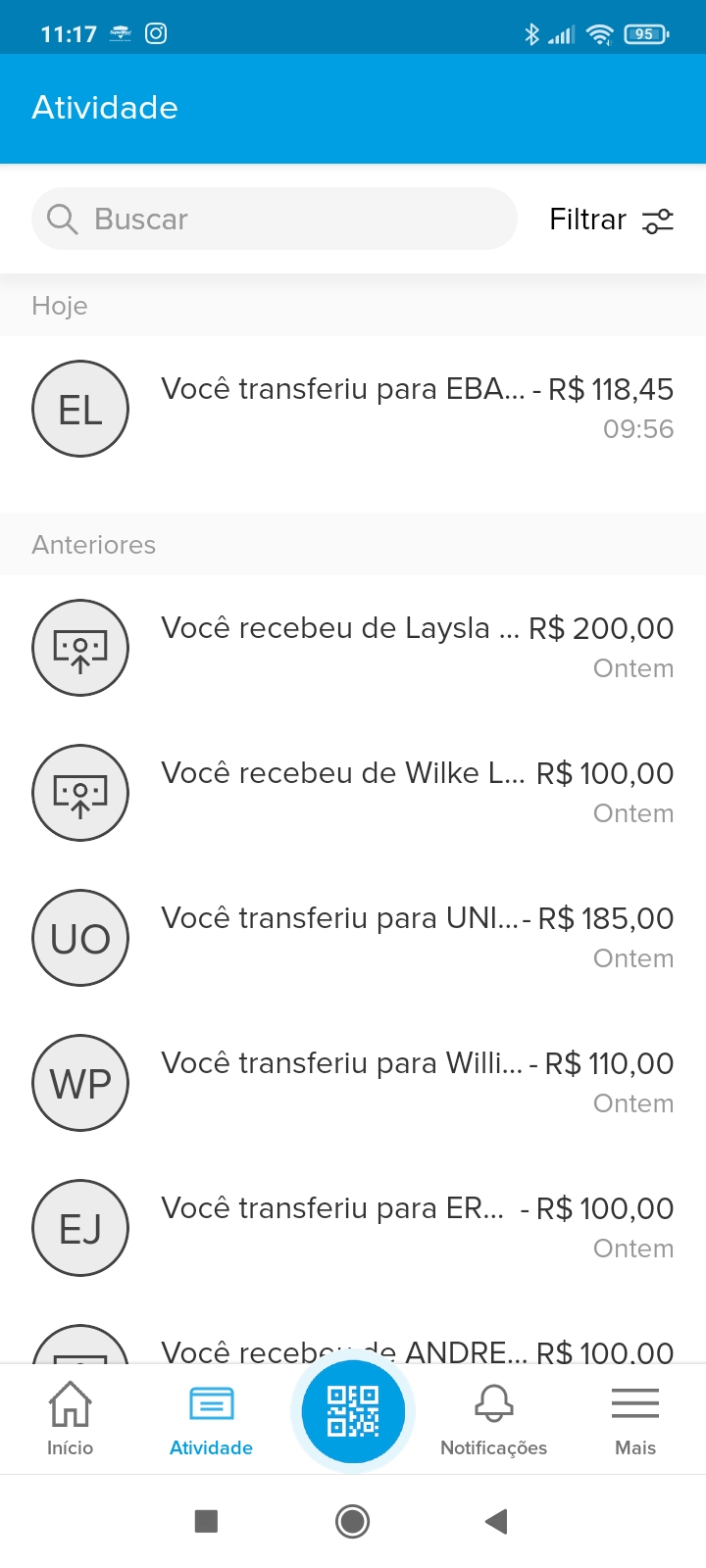Tap the magnifying glass search icon
The image size is (706, 1568).
coord(62,219)
